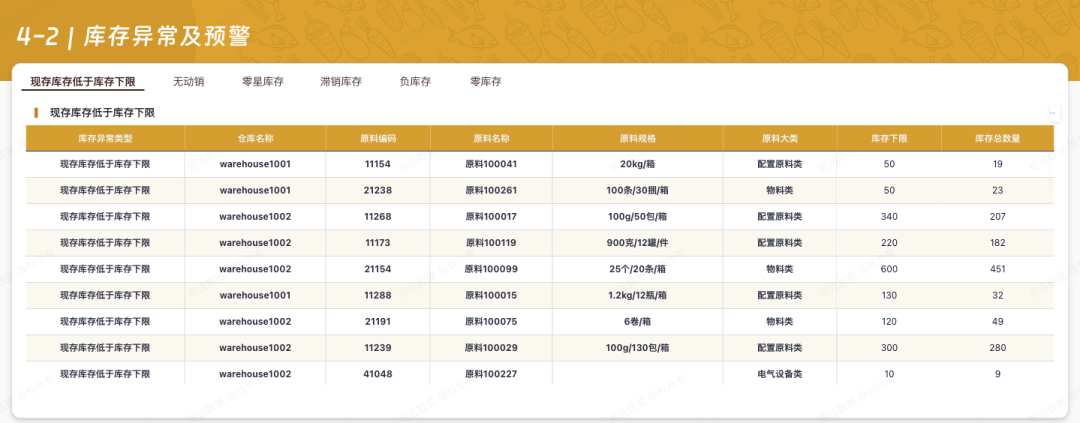Select material code 21238 cell

pyautogui.click(x=378, y=190)
